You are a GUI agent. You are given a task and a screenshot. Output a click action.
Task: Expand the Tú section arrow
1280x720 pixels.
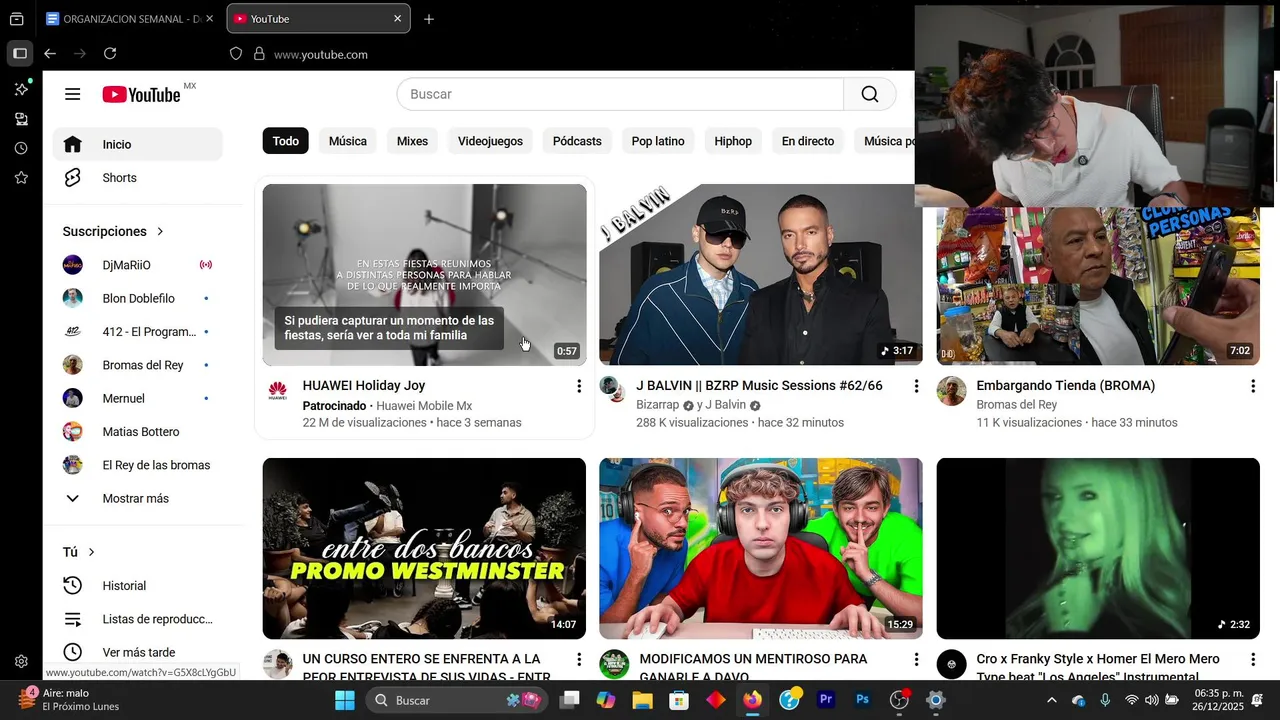tap(91, 552)
